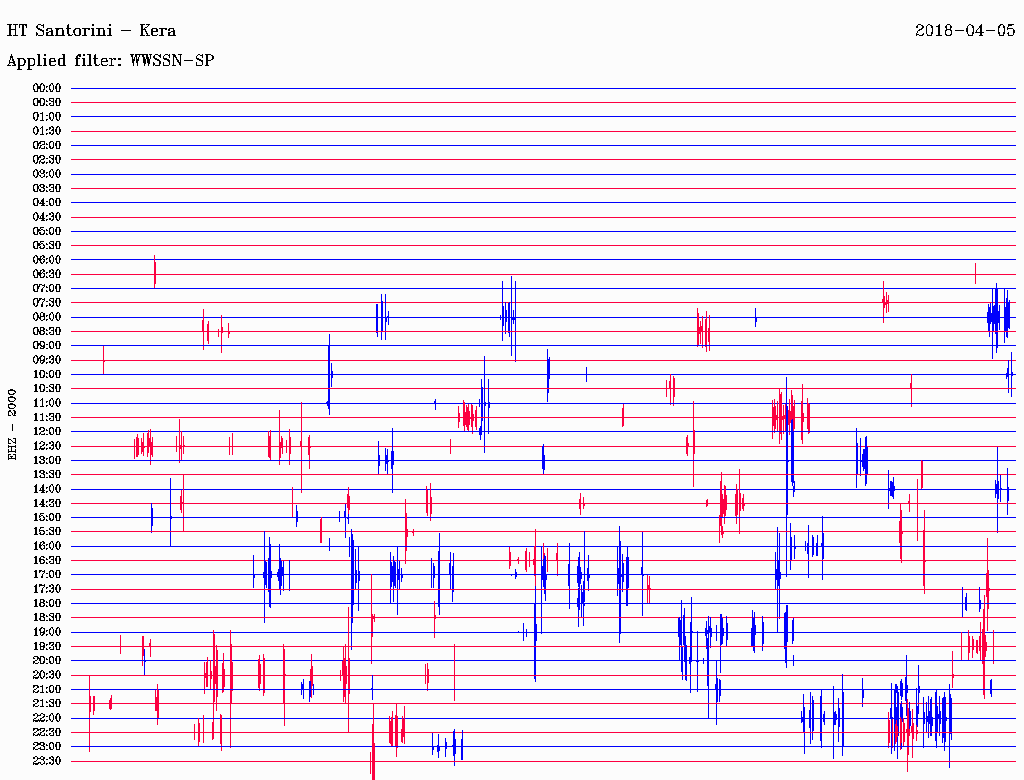Click the Applied filter WWSSN-SP text
The height and width of the screenshot is (780, 1024).
[110, 60]
